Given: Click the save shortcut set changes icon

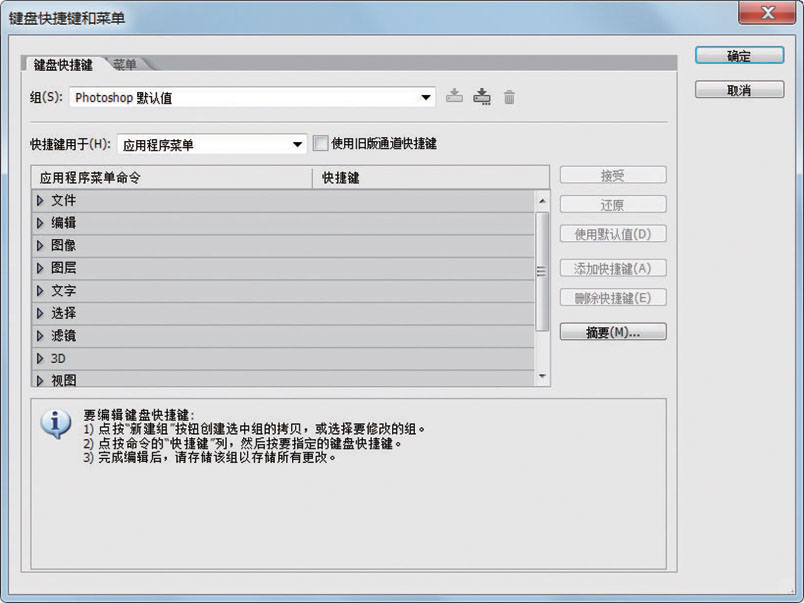Looking at the screenshot, I should tap(455, 97).
